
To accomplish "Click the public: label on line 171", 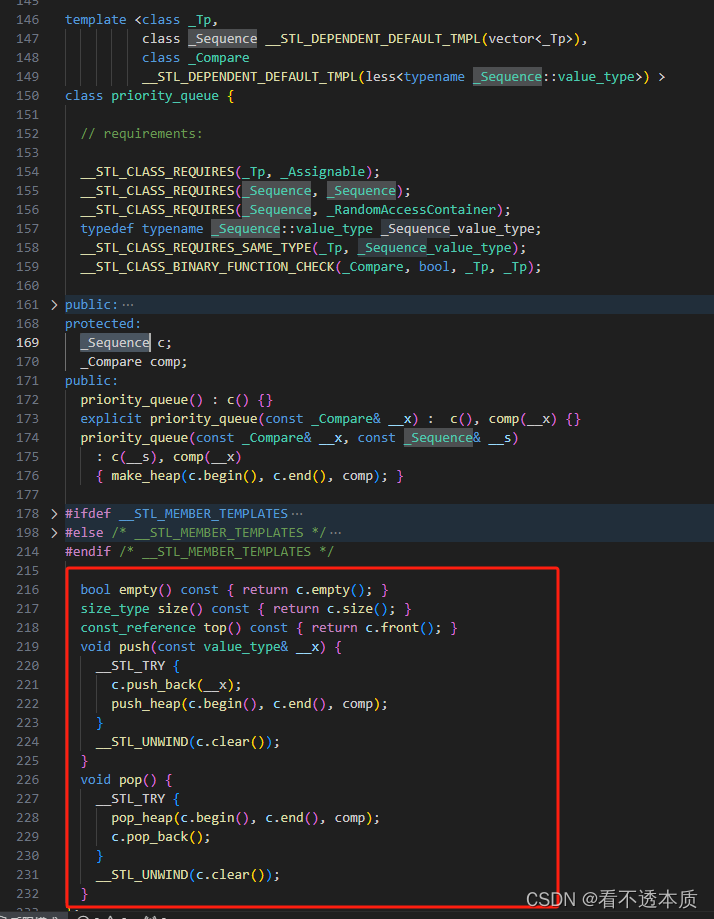I will [x=91, y=381].
